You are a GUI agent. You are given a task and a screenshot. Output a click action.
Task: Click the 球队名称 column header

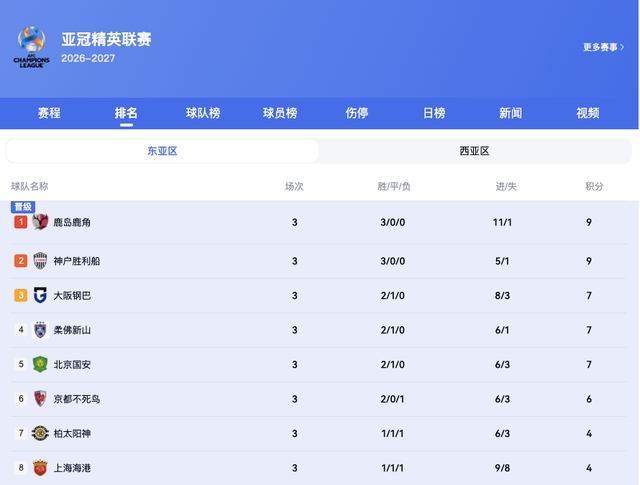(30, 187)
